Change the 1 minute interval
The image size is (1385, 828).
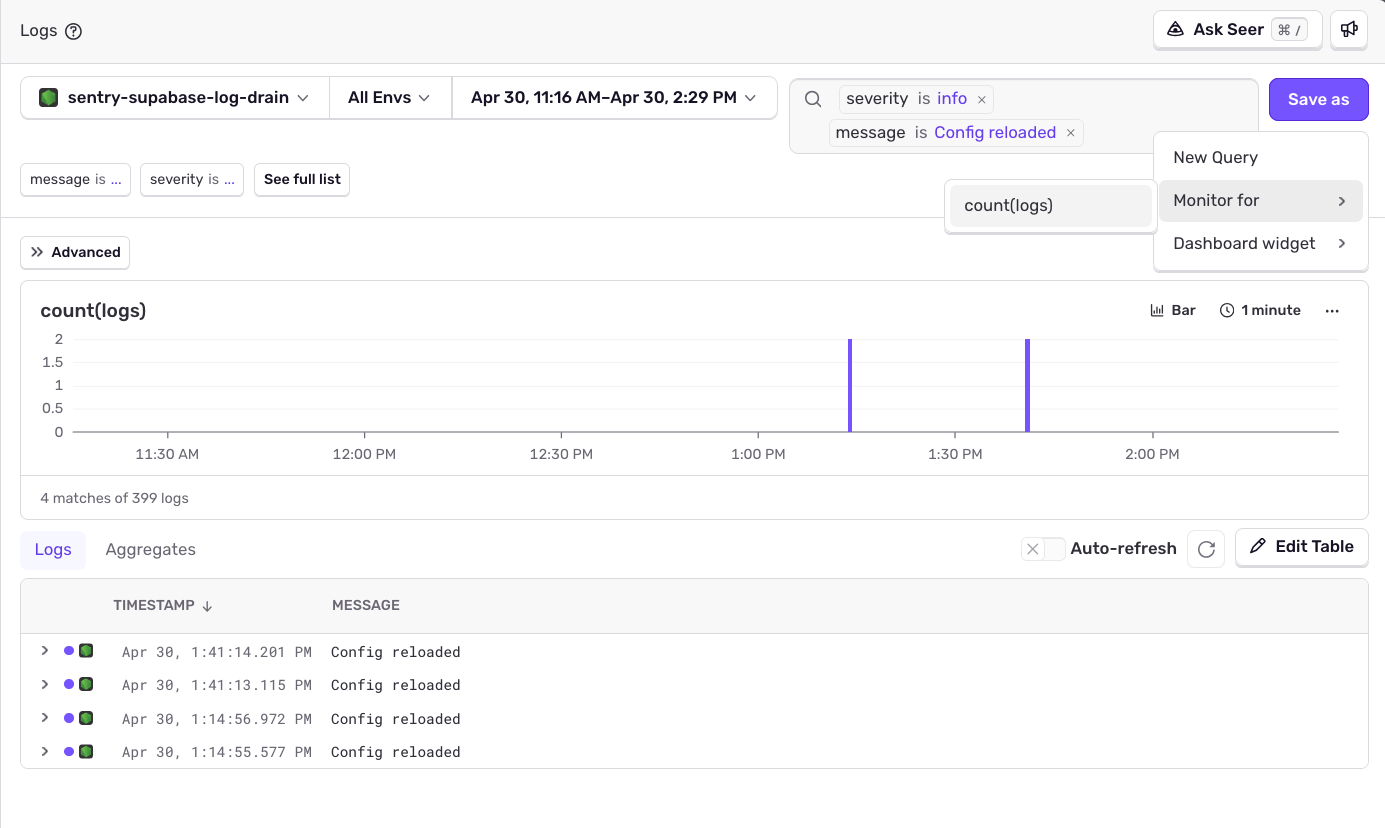(x=1260, y=310)
